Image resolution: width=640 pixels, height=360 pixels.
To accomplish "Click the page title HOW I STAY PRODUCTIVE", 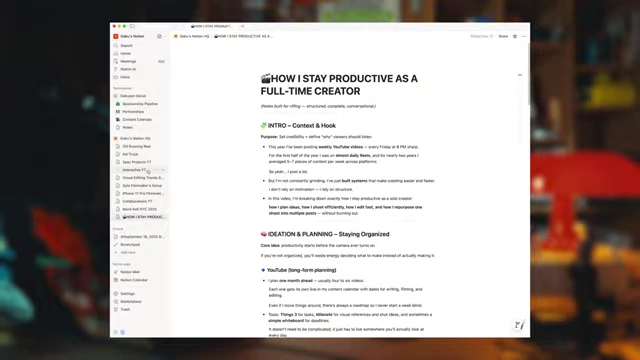I will coord(339,84).
